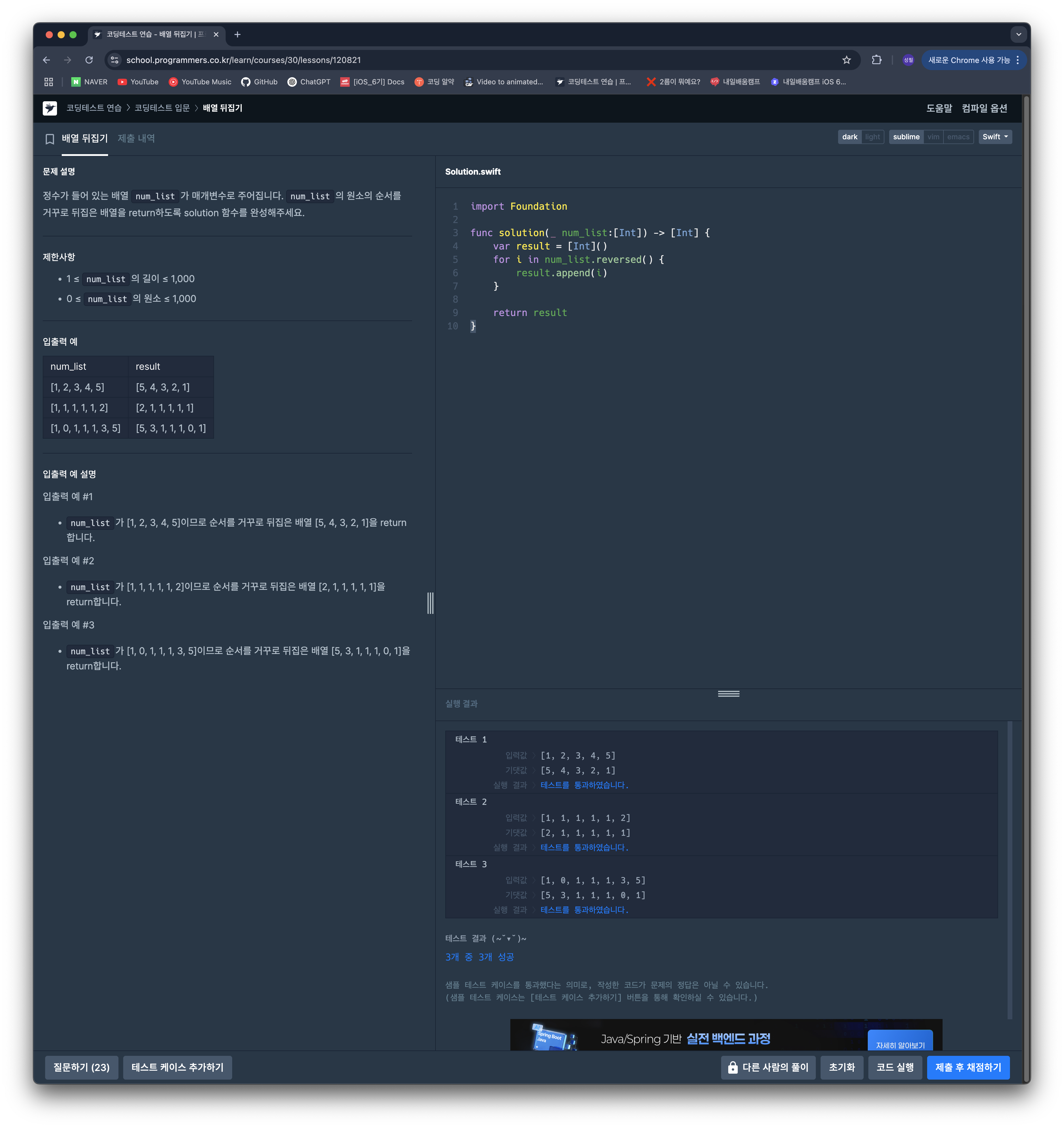The width and height of the screenshot is (1064, 1128).
Task: Open the Chrome extensions puzzle icon
Action: click(x=876, y=60)
